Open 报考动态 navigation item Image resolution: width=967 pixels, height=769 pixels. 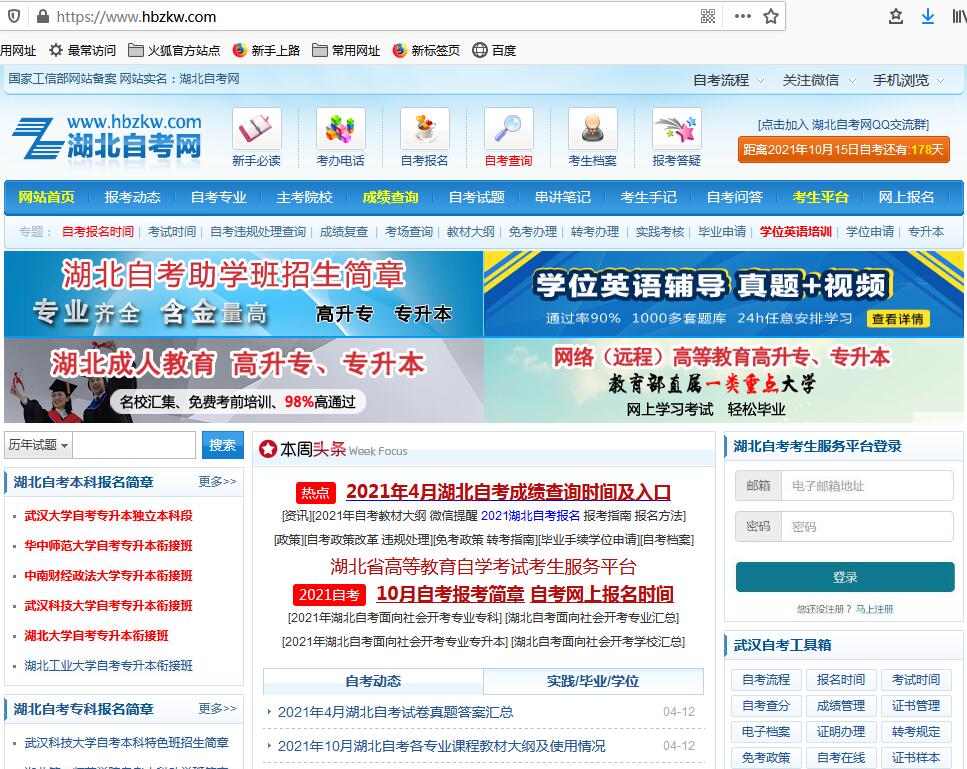(x=133, y=197)
